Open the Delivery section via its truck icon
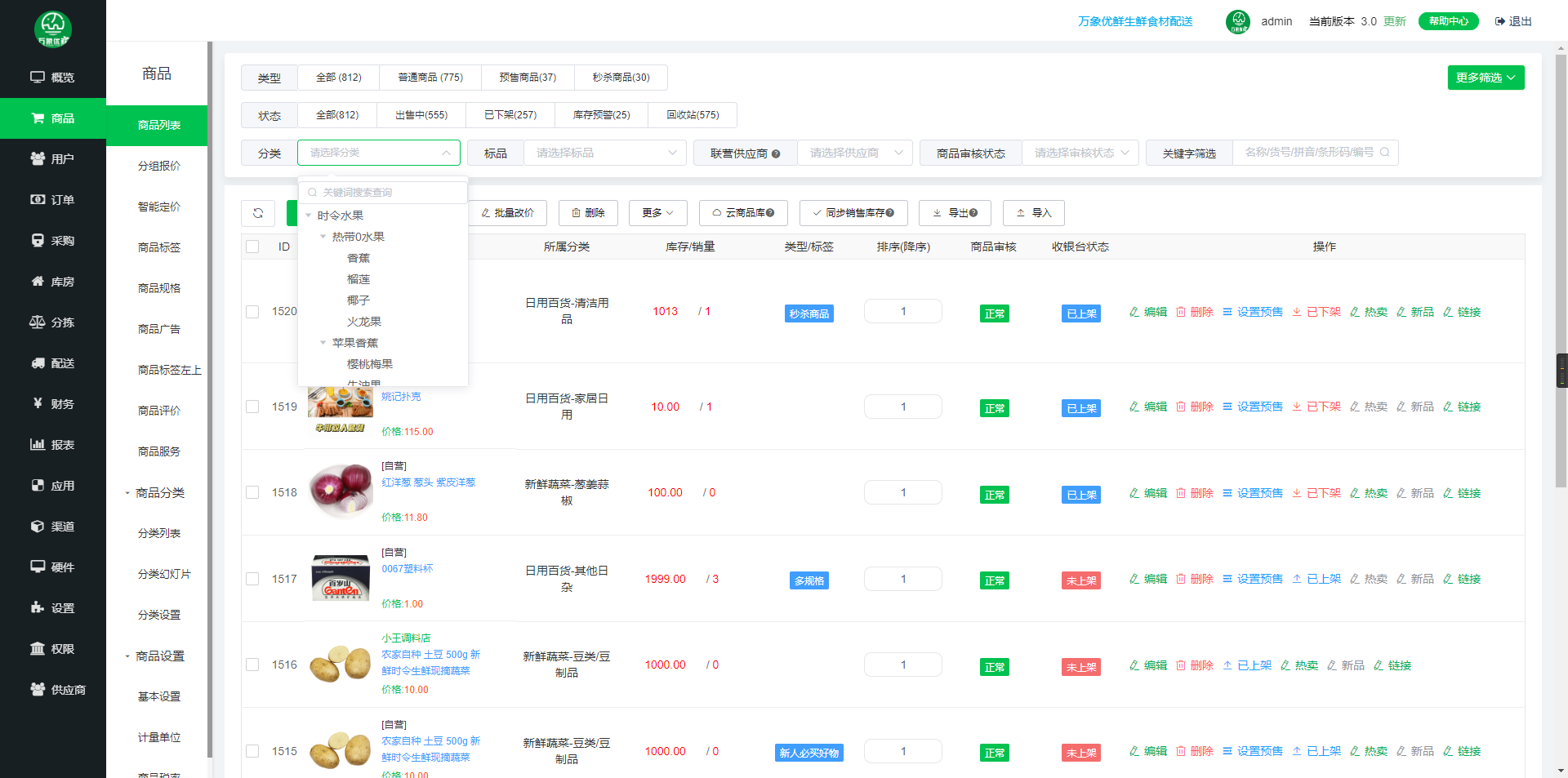 [x=38, y=363]
